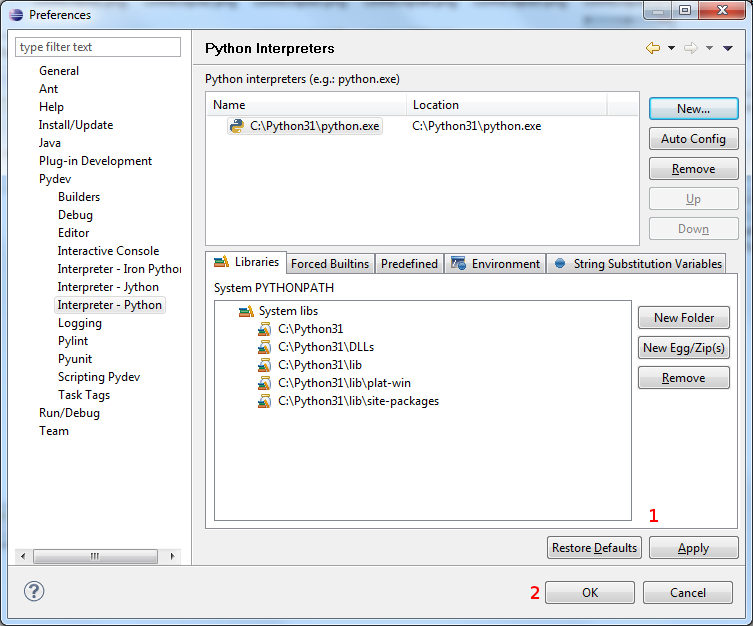Switch to the Predefined tab
Image resolution: width=753 pixels, height=626 pixels.
(409, 264)
